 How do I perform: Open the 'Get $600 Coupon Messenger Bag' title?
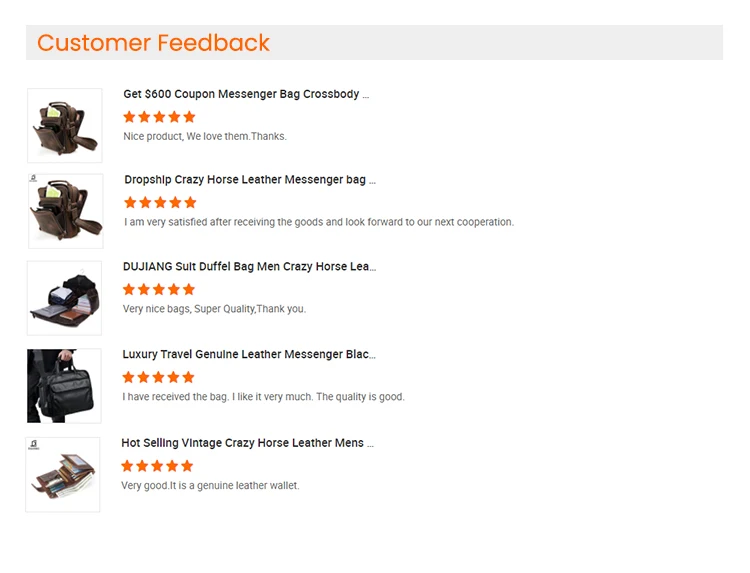[x=246, y=94]
